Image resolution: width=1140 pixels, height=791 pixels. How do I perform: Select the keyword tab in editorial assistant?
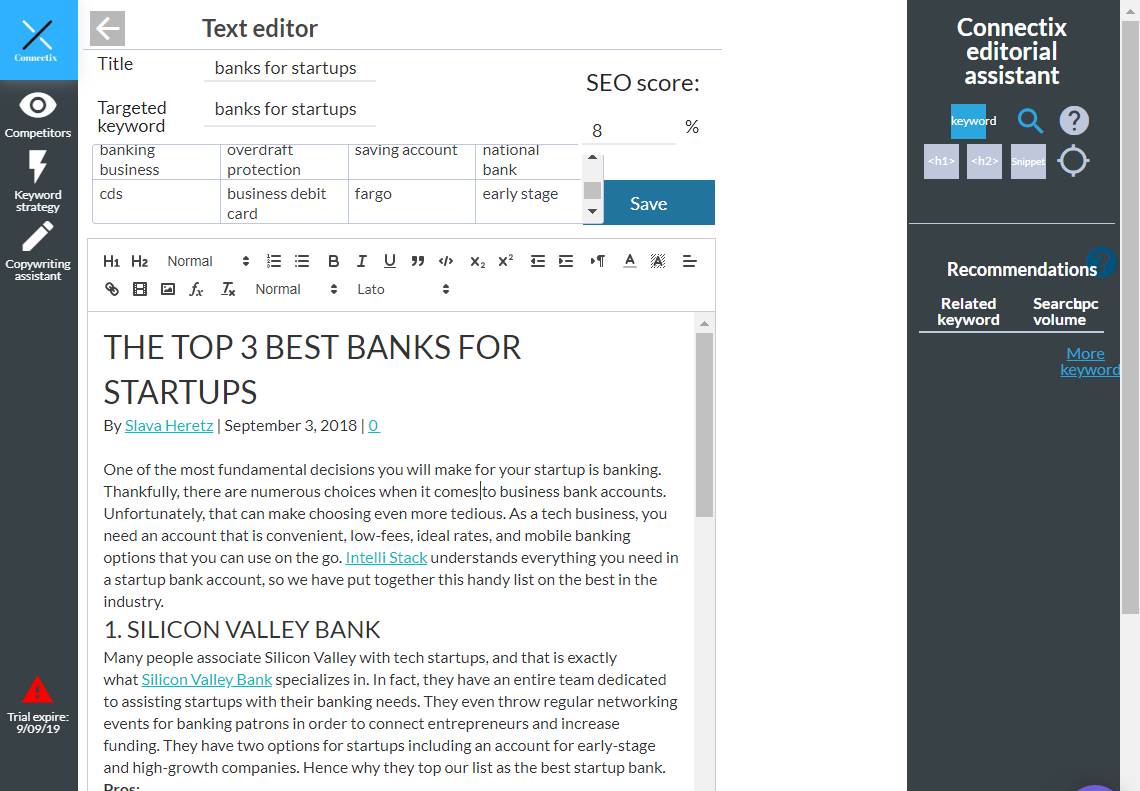pyautogui.click(x=968, y=121)
